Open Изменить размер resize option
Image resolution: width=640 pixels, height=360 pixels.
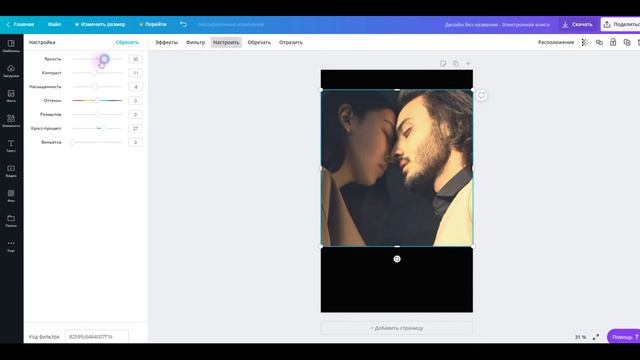(x=100, y=24)
